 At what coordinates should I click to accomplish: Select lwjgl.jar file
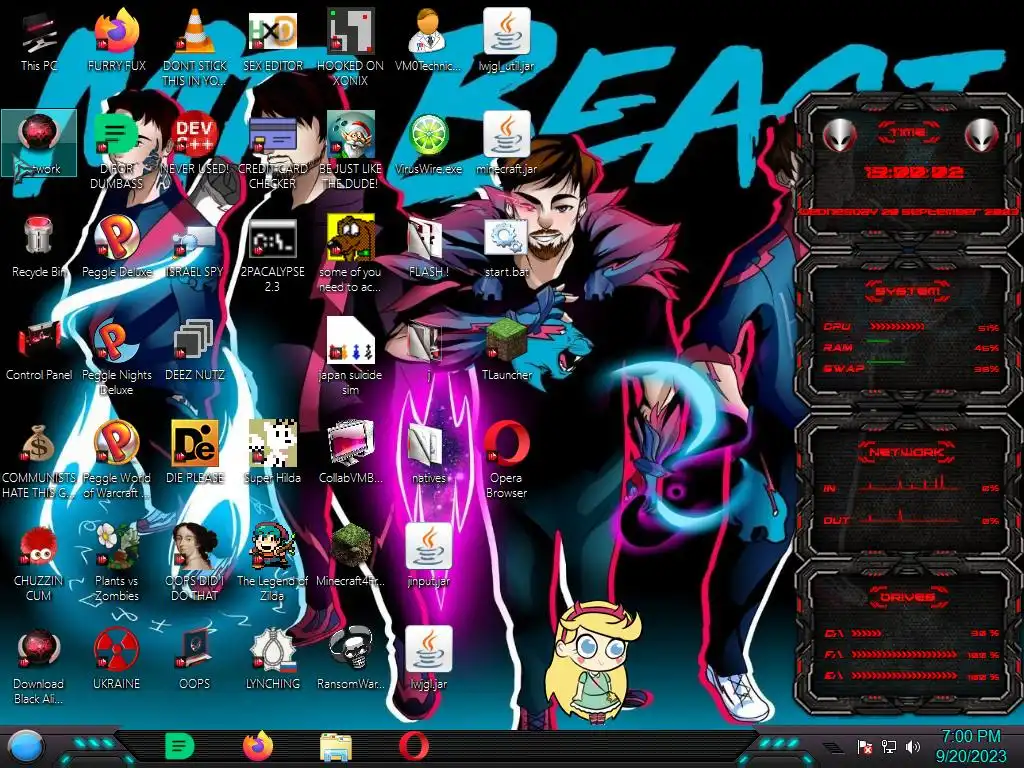click(428, 660)
